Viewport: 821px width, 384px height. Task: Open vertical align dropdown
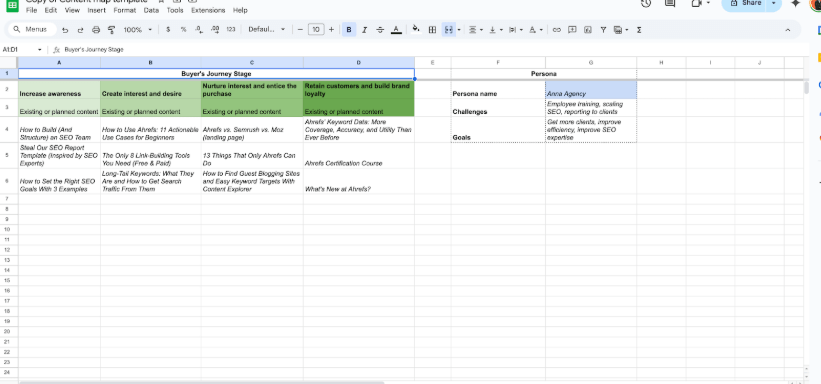tap(495, 30)
